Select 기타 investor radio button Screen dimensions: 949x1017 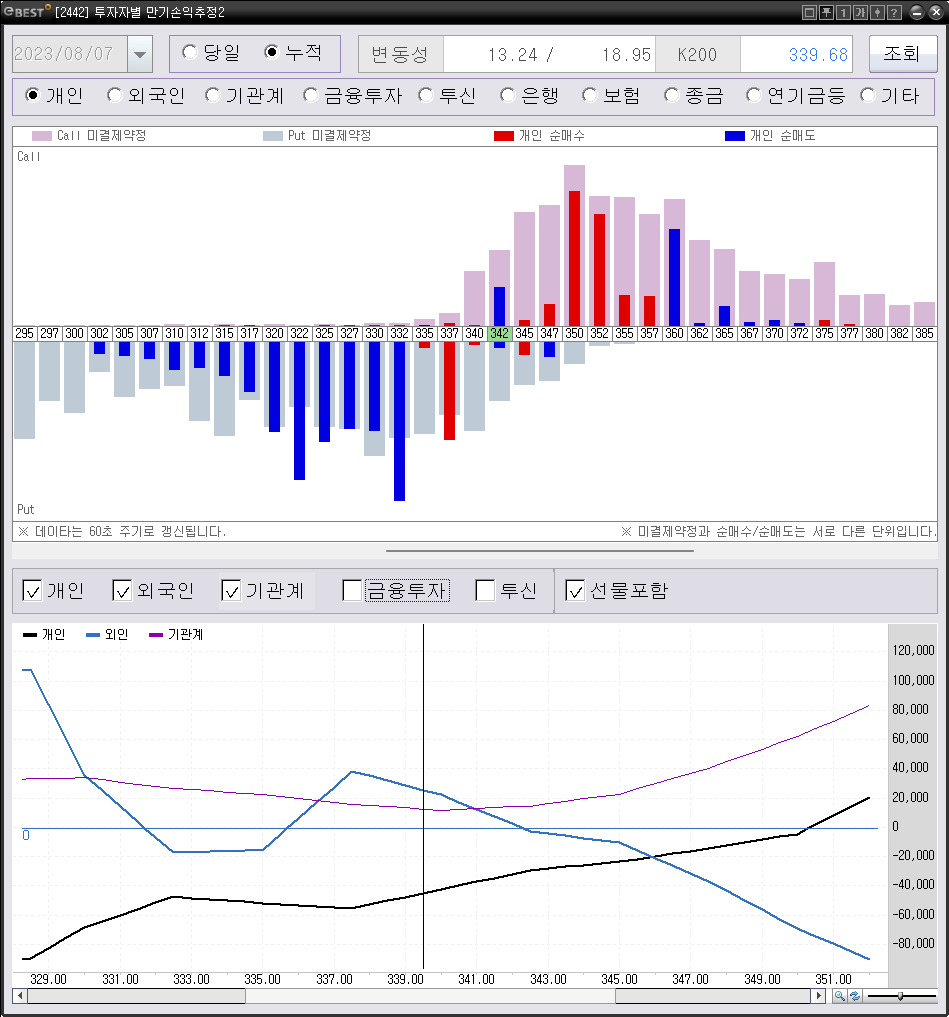(867, 95)
